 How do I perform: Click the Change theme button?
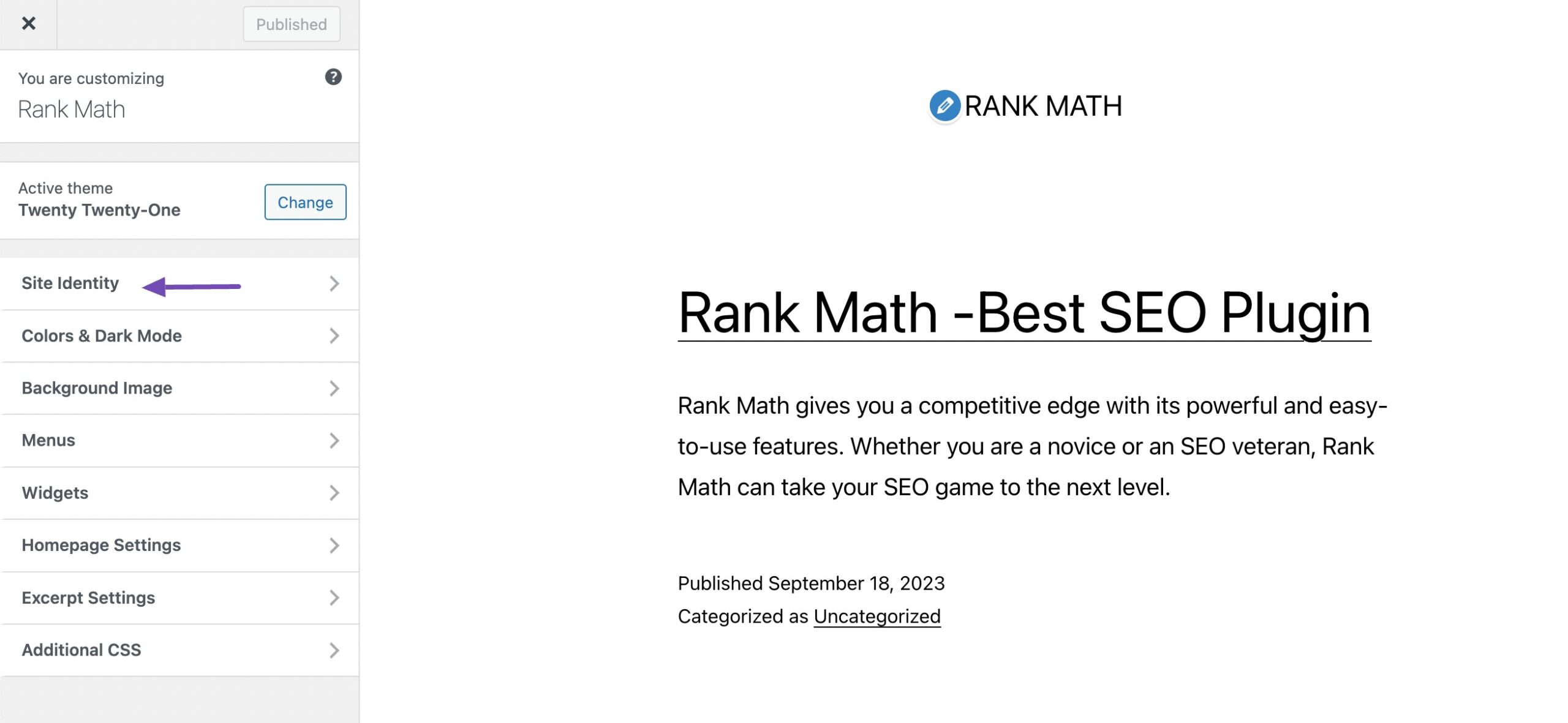305,202
